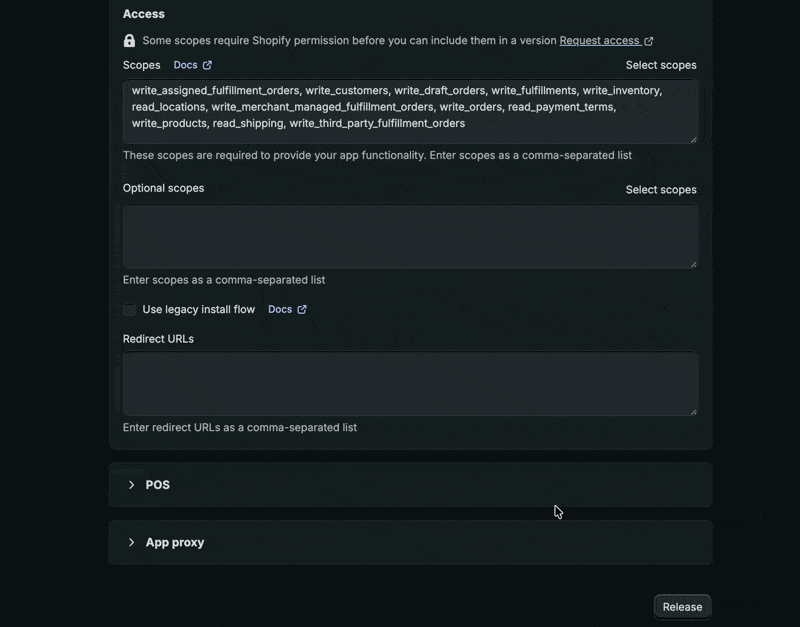Focus the Scopes text area
Screen dimensions: 800x627
tap(411, 111)
